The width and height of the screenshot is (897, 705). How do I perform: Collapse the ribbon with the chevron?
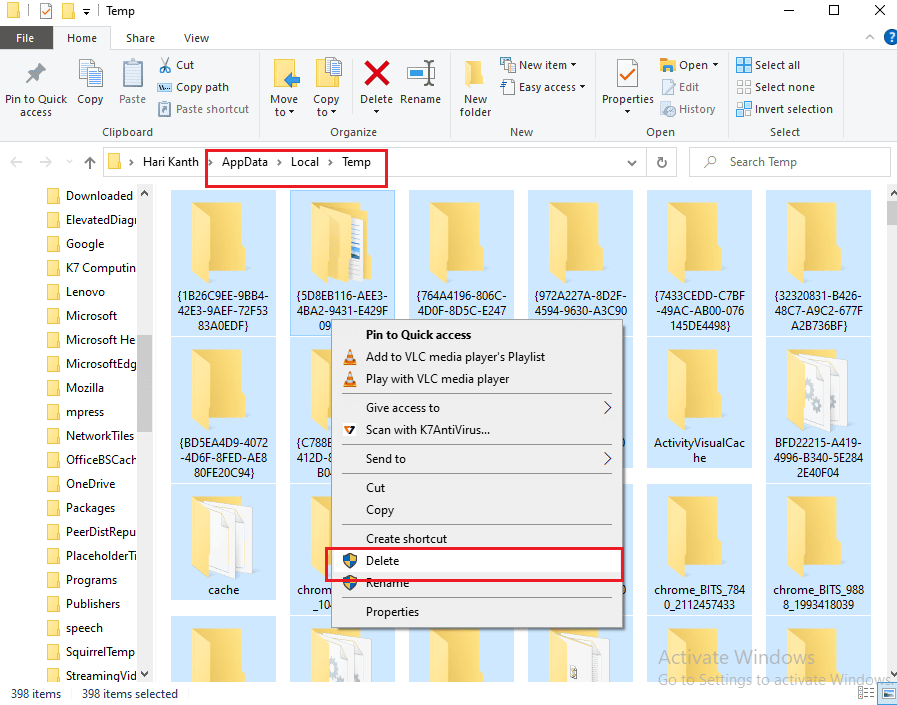(870, 38)
